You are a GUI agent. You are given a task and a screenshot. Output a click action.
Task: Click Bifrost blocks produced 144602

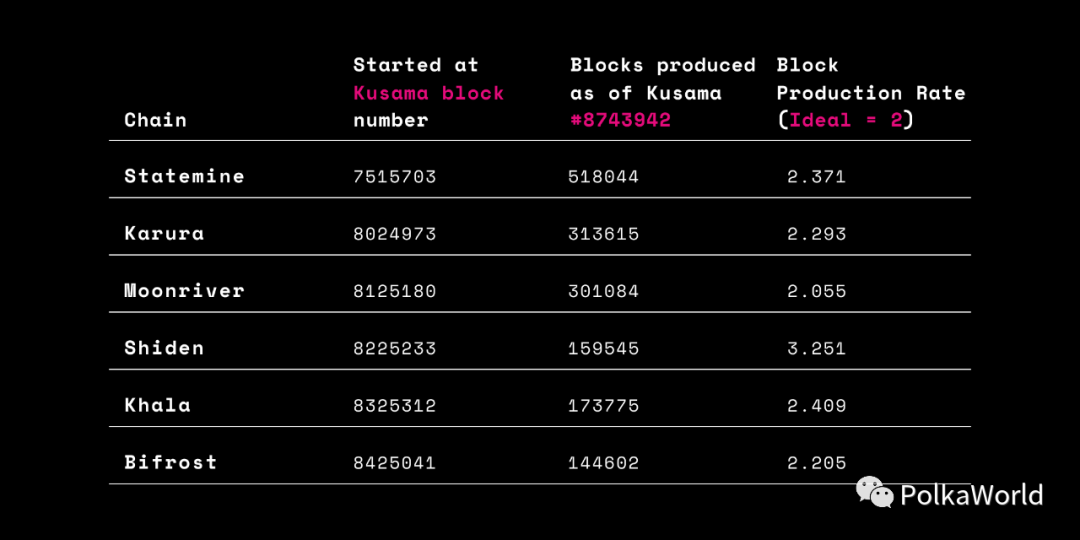pyautogui.click(x=603, y=463)
